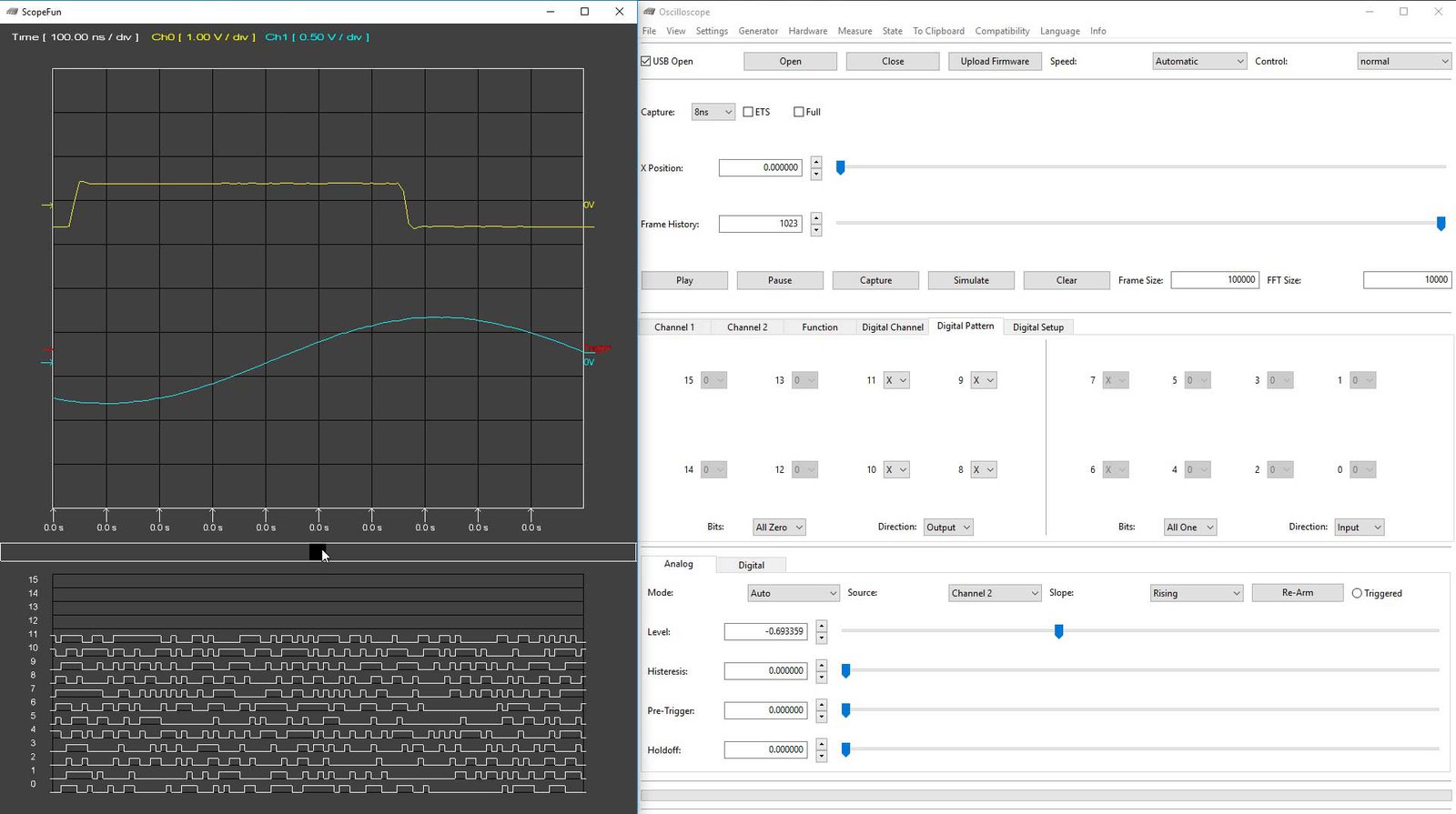Enable the Full capture checkbox
The image size is (1456, 814).
[799, 112]
